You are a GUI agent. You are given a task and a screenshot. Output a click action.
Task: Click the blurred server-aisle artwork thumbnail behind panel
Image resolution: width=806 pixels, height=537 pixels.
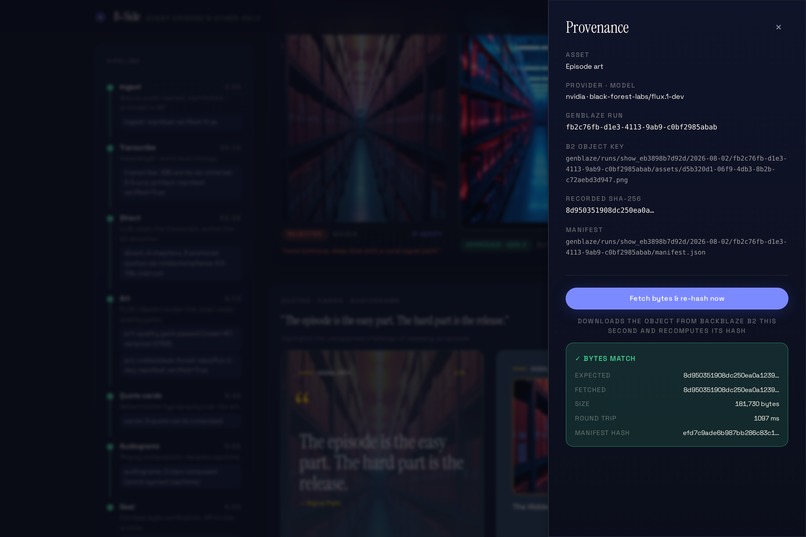pos(366,128)
